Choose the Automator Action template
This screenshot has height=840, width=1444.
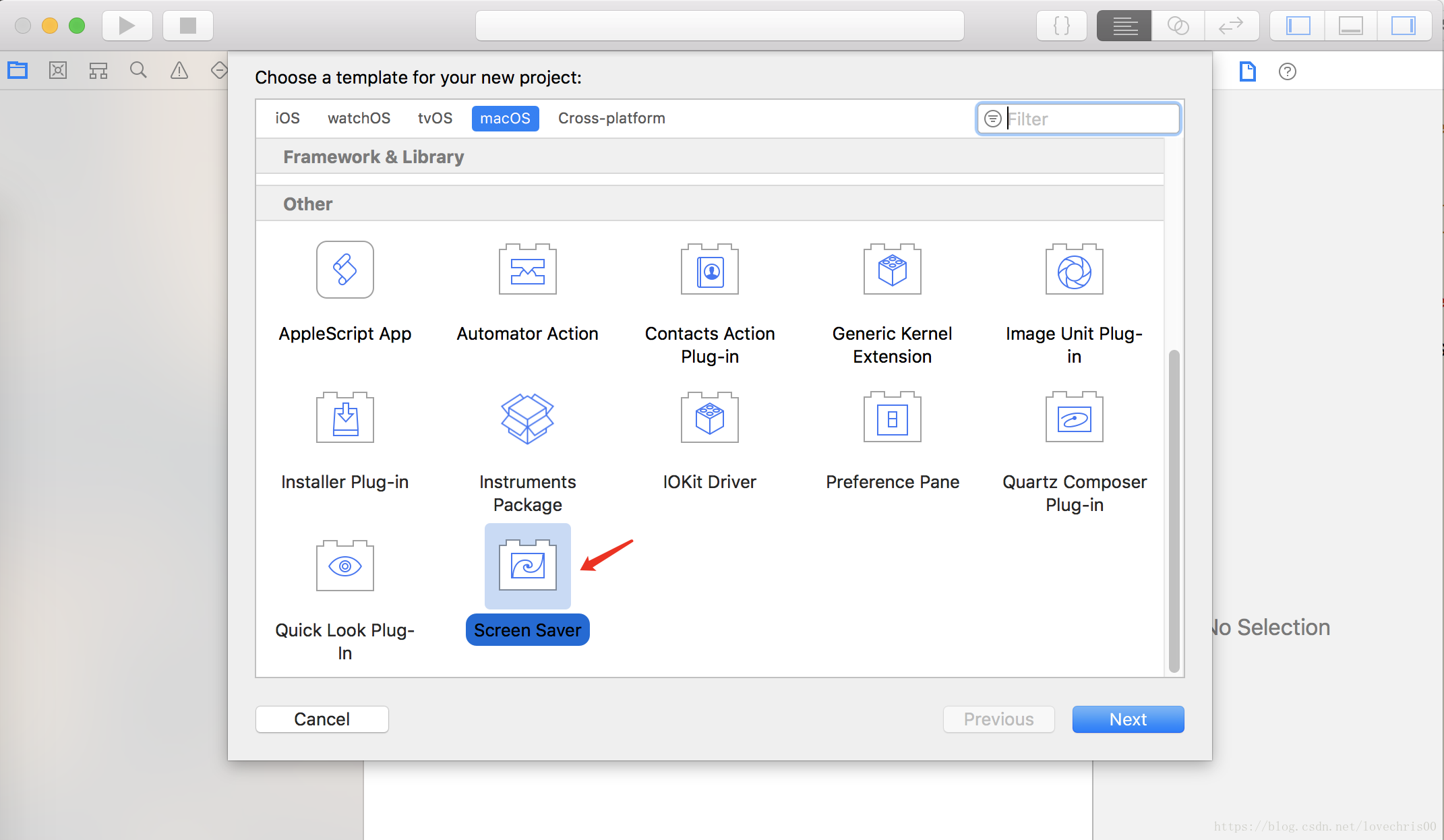527,270
